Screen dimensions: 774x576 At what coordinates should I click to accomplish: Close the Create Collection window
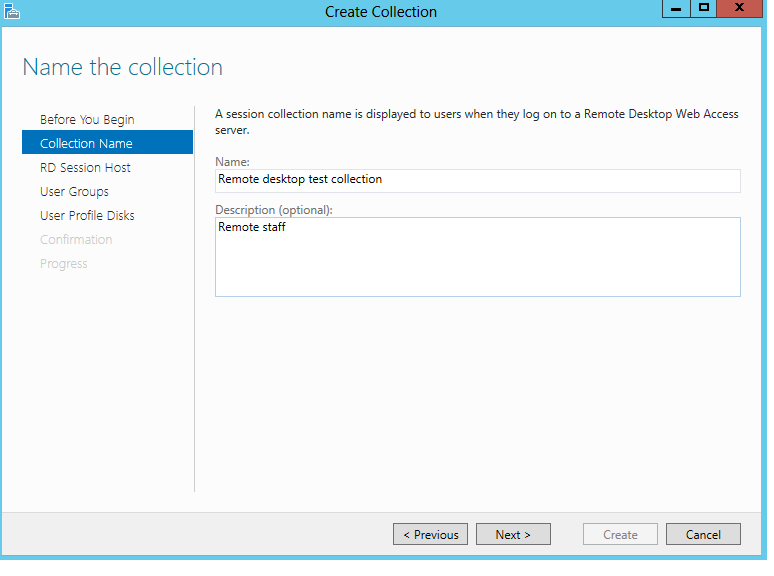739,8
